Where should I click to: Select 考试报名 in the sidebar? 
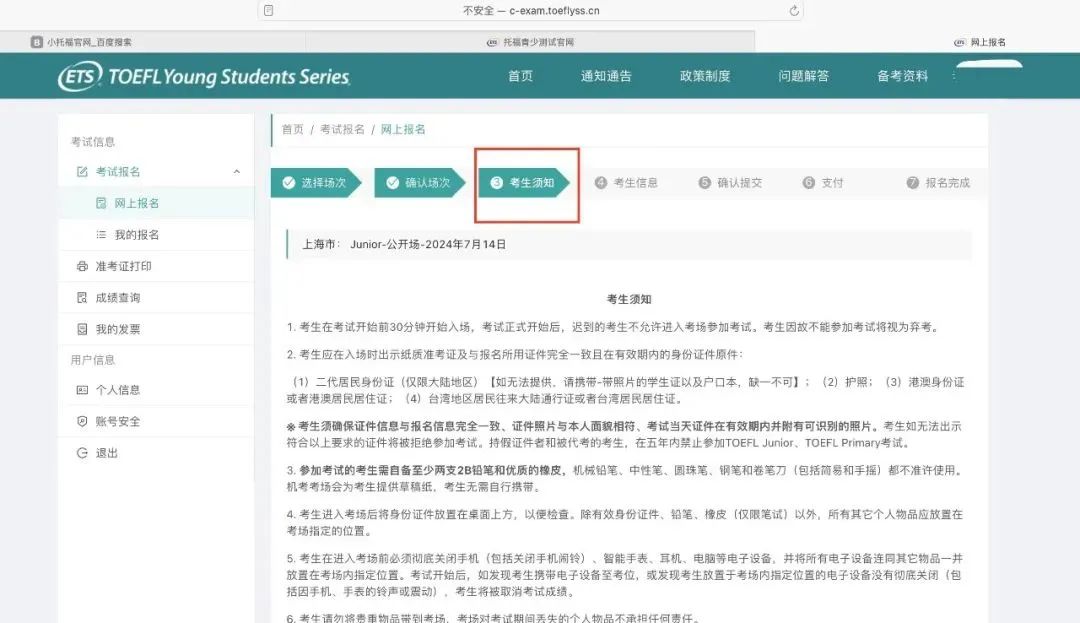156,171
